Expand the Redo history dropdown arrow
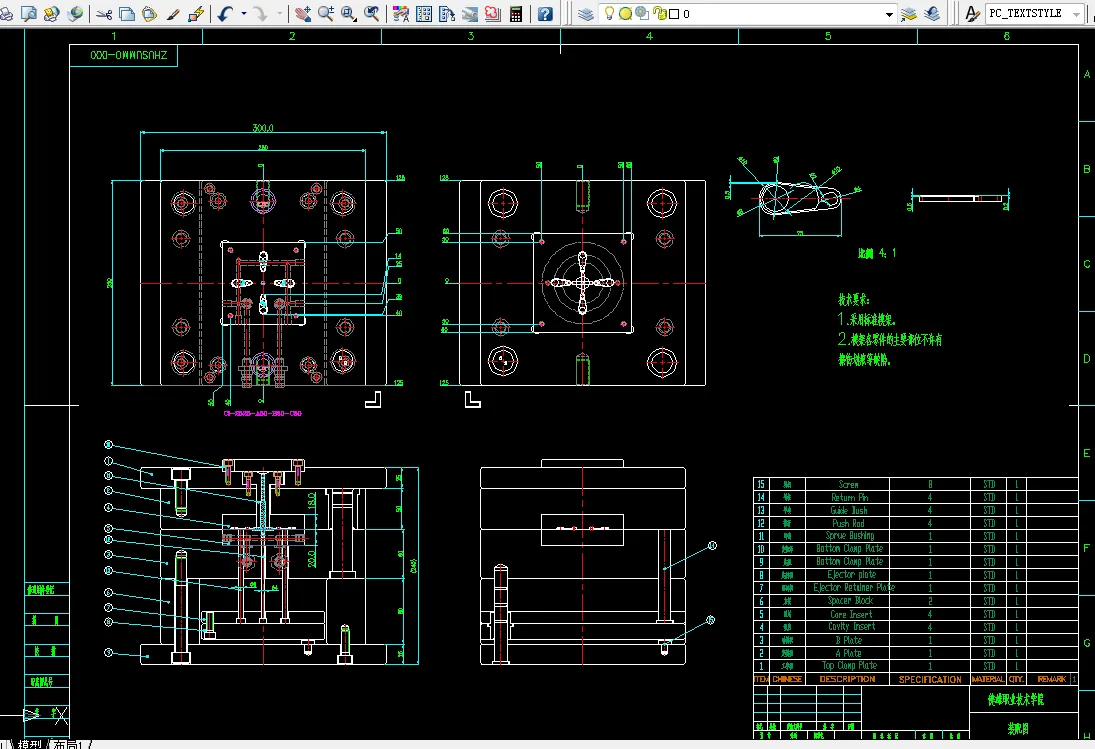 [279, 13]
